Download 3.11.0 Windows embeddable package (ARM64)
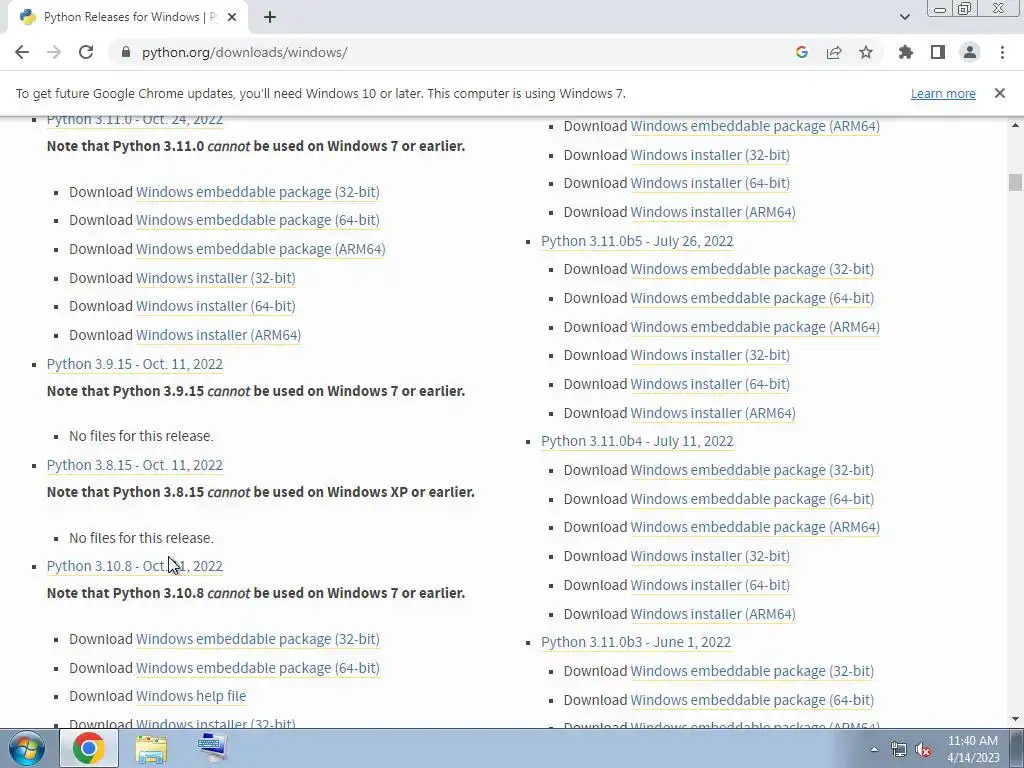The width and height of the screenshot is (1024, 768). (x=261, y=249)
